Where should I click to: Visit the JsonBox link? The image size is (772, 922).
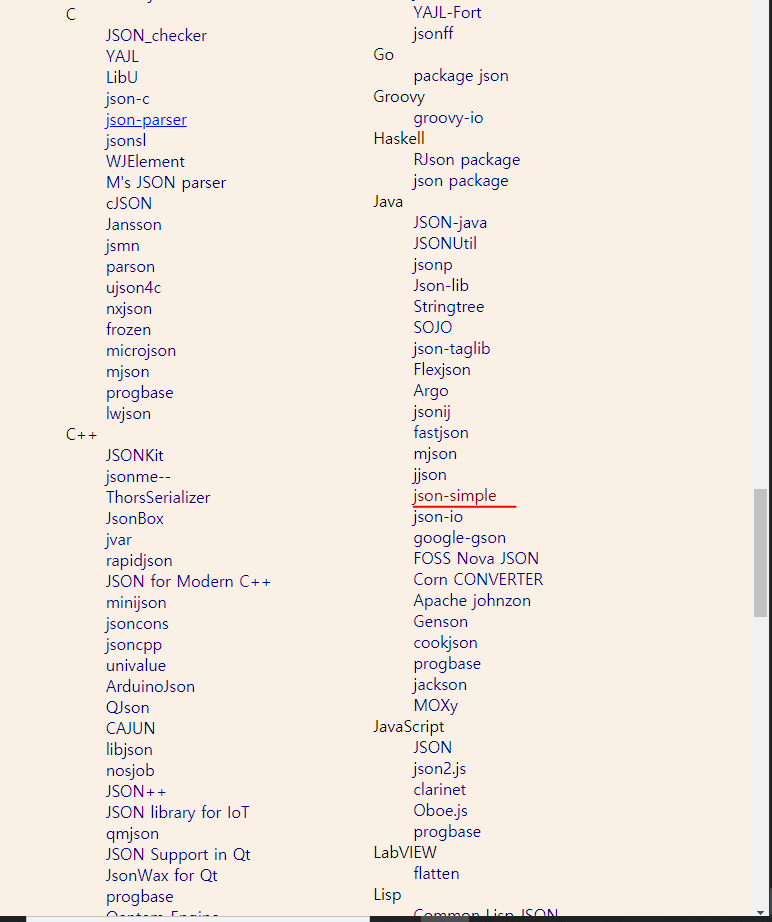point(135,519)
